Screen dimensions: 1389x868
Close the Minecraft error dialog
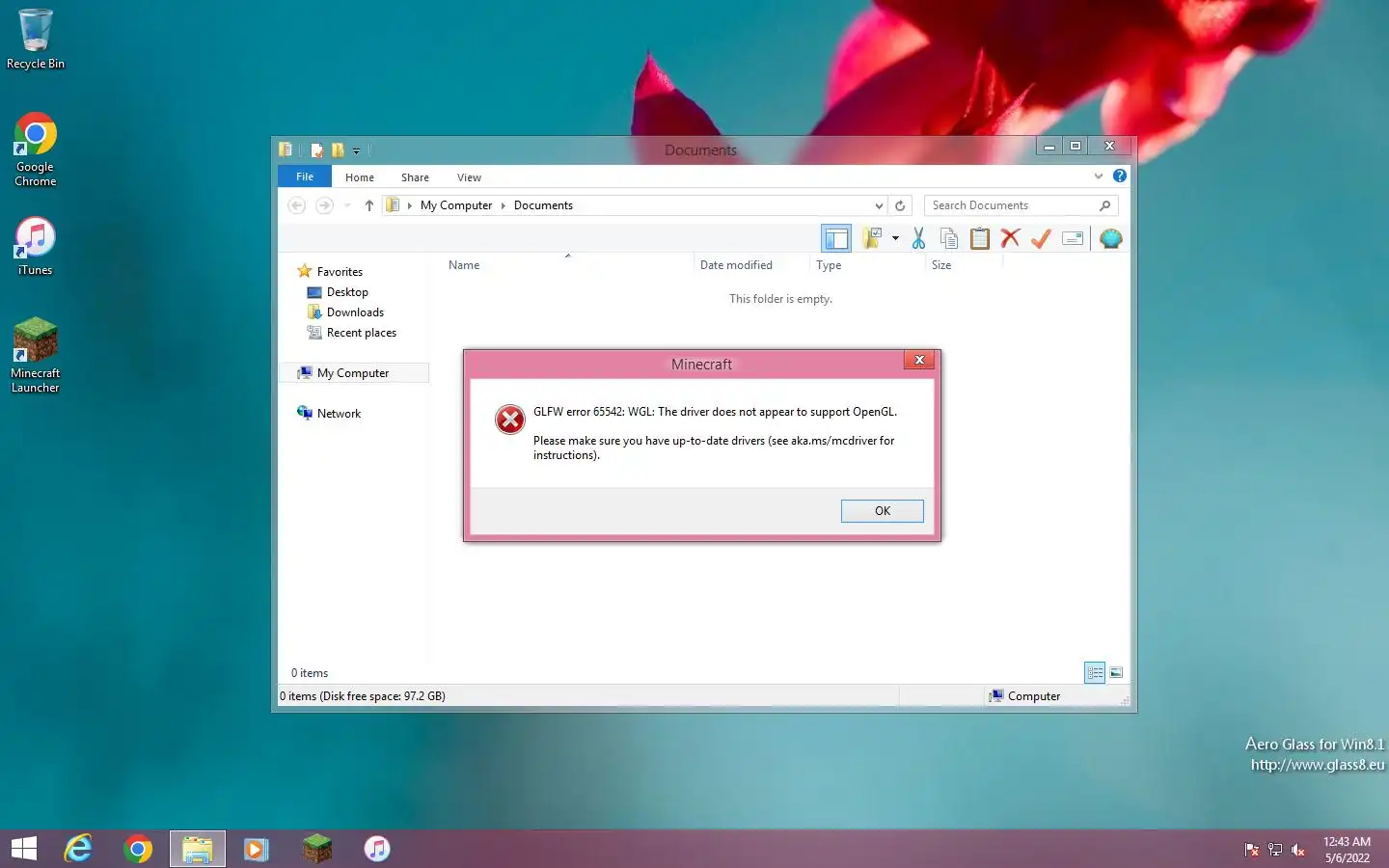coord(919,360)
